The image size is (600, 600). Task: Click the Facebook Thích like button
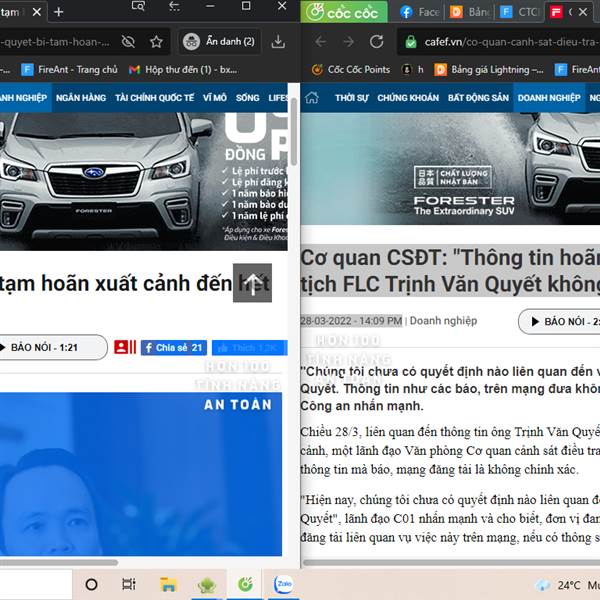249,347
